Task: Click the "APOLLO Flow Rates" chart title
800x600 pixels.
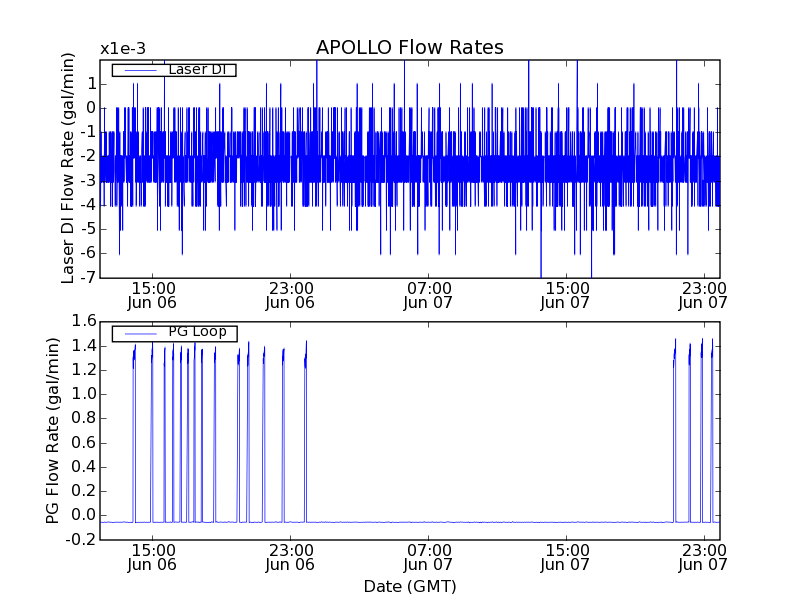Action: pos(409,48)
